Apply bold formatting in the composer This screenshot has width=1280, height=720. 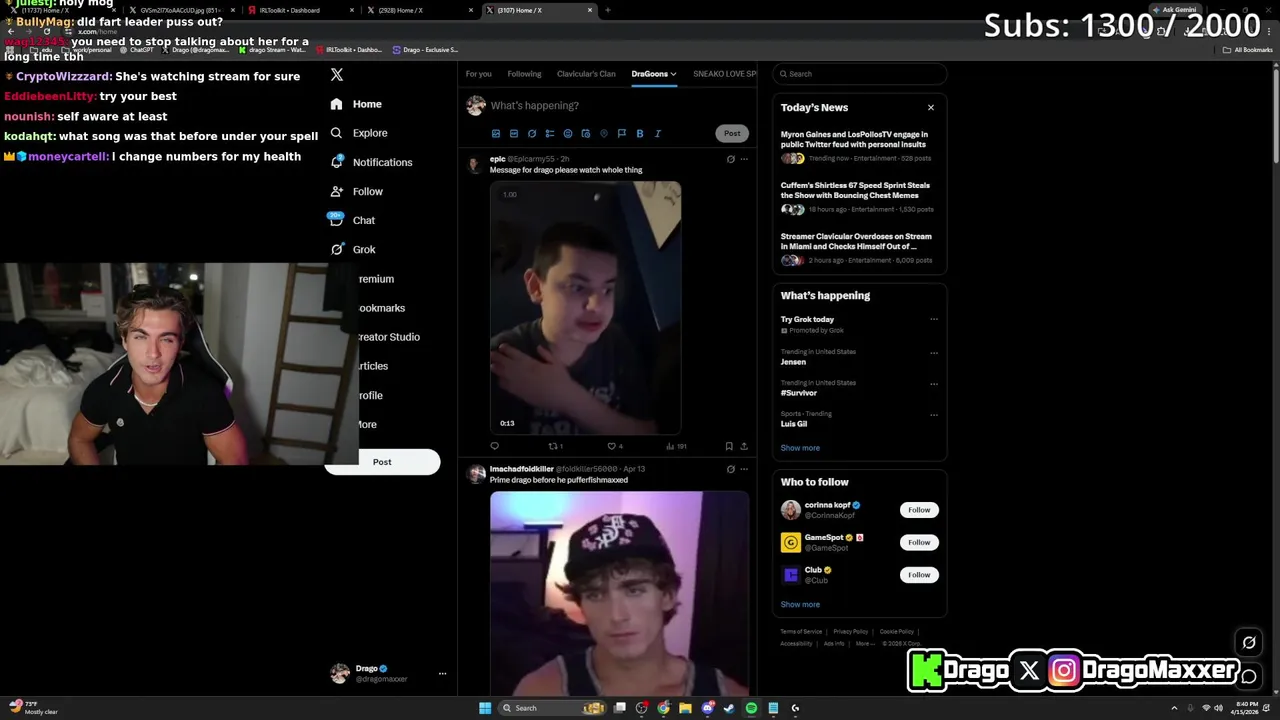640,133
